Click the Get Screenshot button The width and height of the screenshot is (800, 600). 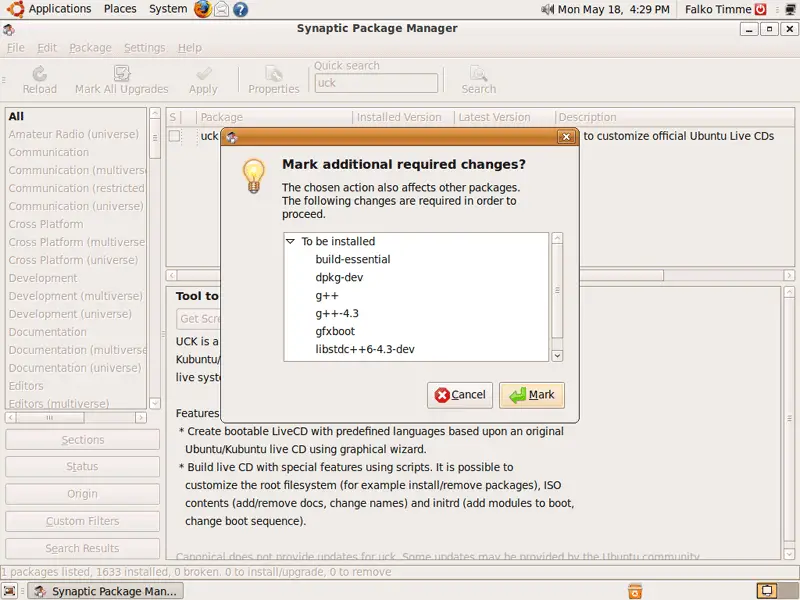[198, 319]
